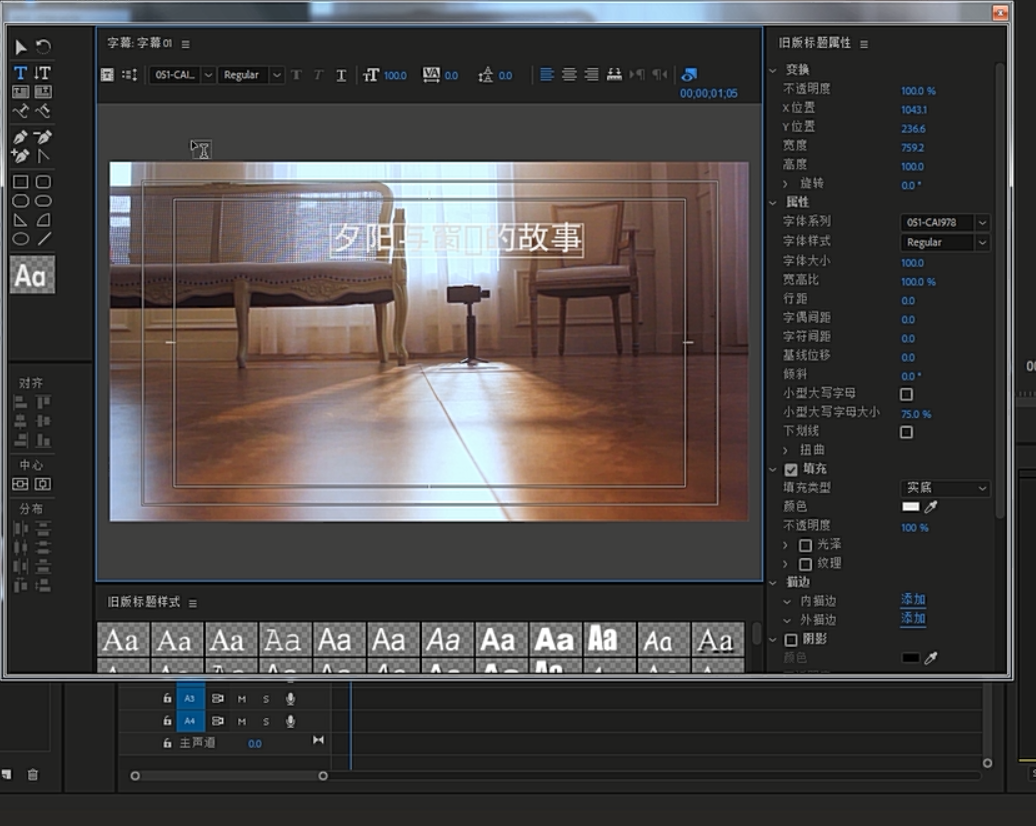
Task: Enable the 阴影 shadow checkbox
Action: pyautogui.click(x=791, y=639)
